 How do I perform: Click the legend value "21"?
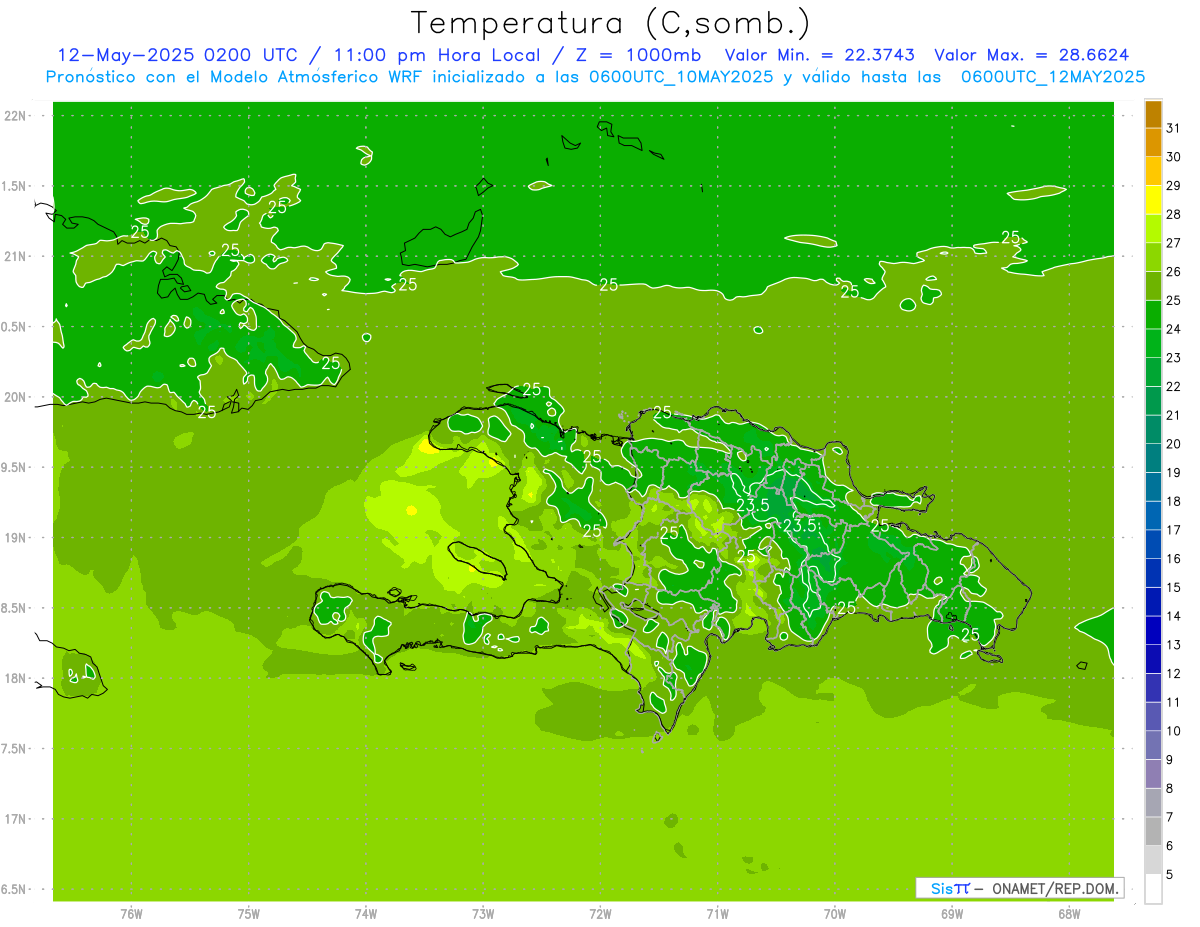pos(1174,415)
